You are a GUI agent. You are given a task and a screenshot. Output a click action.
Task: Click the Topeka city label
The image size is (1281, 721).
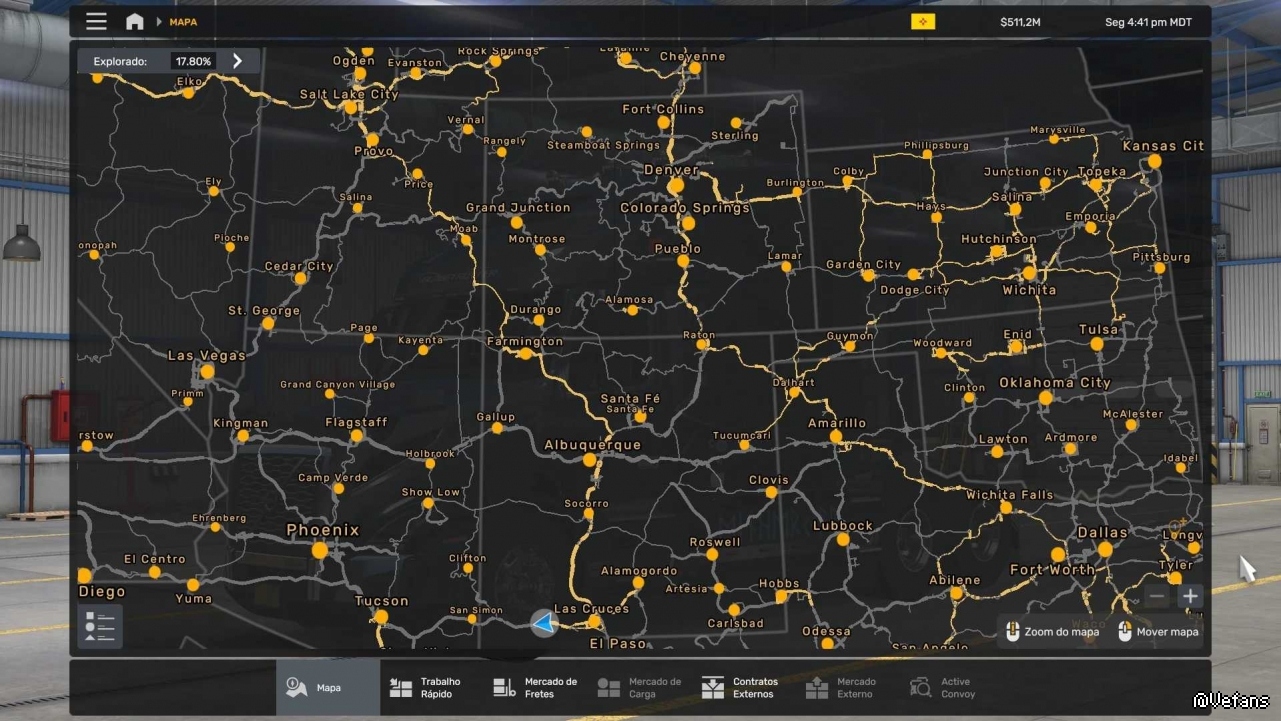click(1102, 172)
